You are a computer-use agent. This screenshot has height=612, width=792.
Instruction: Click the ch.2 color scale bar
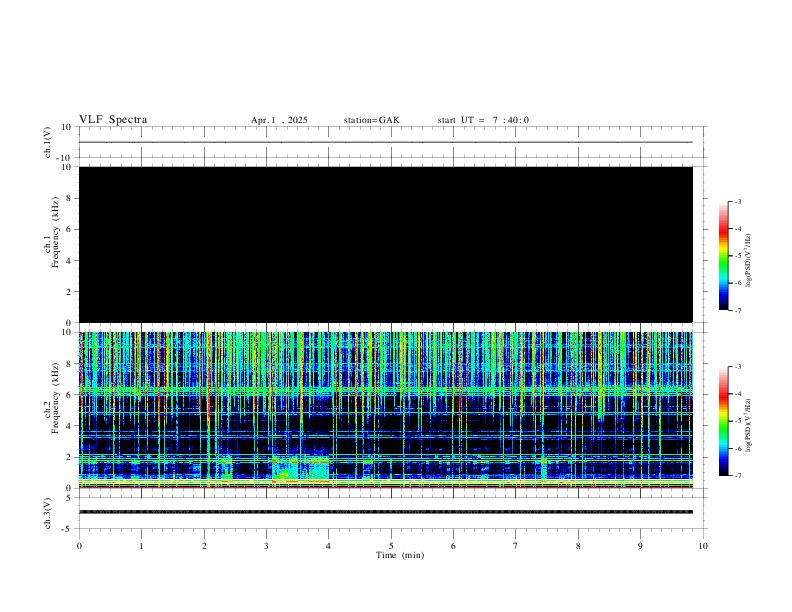(724, 421)
